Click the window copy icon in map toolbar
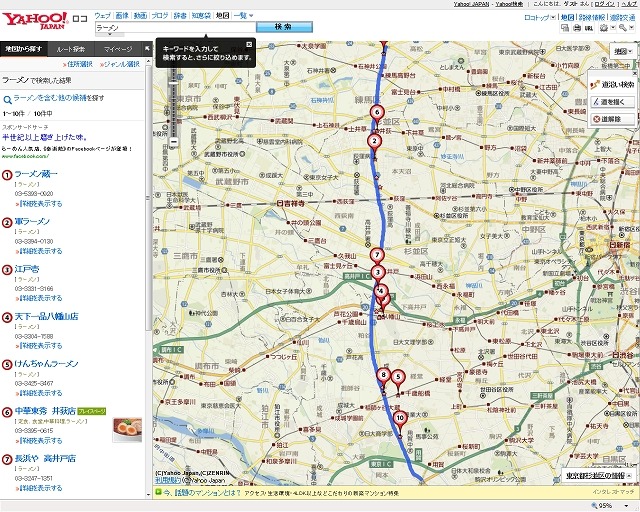The width and height of the screenshot is (640, 512). click(565, 28)
